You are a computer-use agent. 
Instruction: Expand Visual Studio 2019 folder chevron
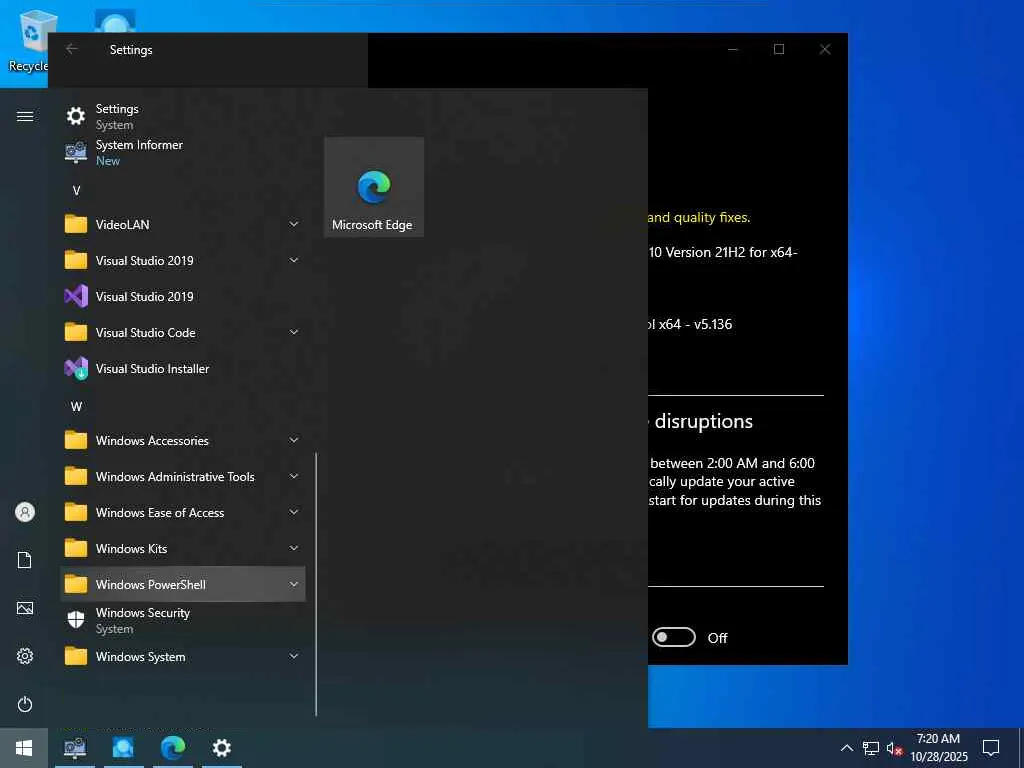294,260
